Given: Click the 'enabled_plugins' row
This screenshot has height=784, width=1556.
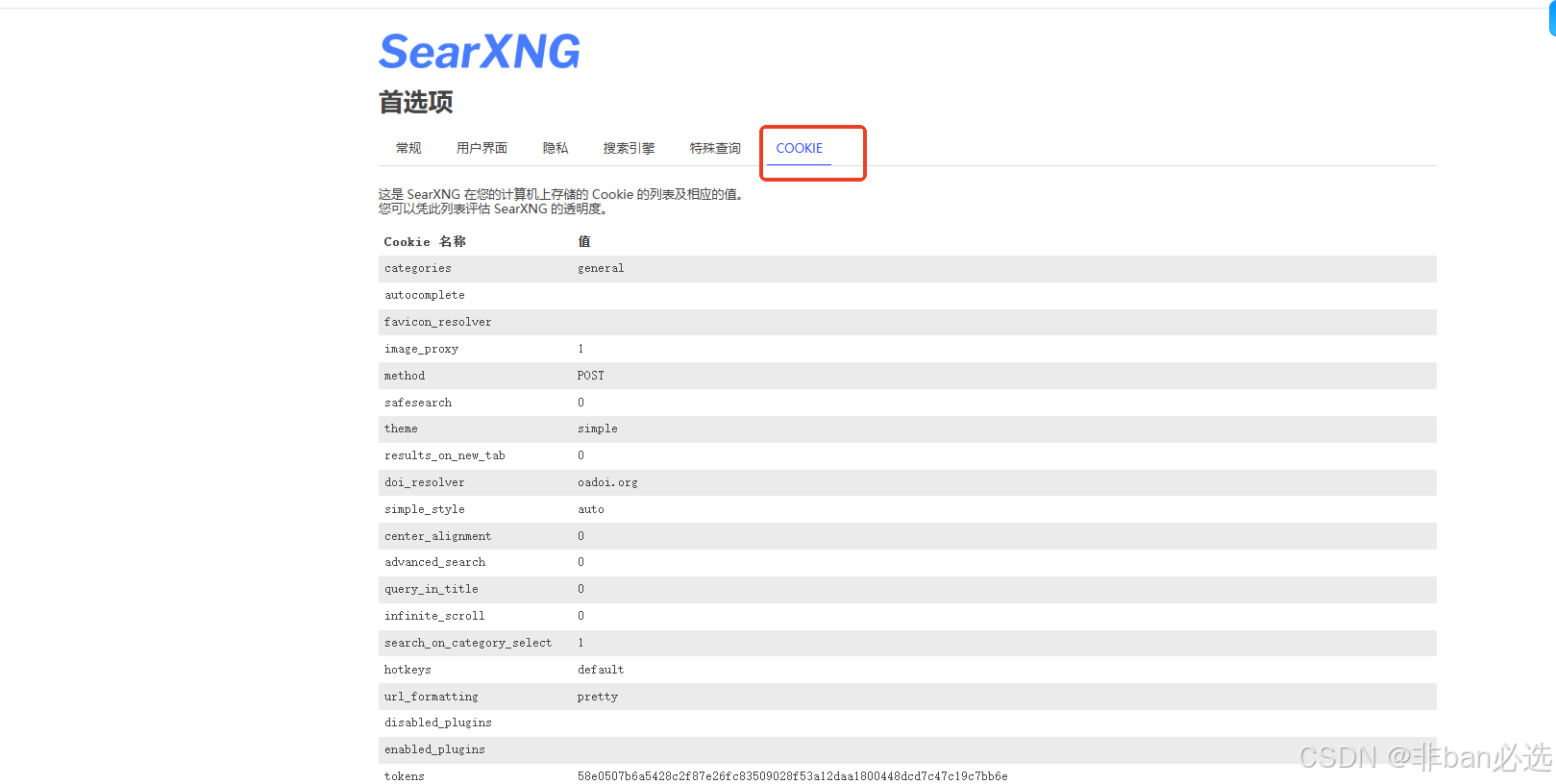Looking at the screenshot, I should [907, 750].
